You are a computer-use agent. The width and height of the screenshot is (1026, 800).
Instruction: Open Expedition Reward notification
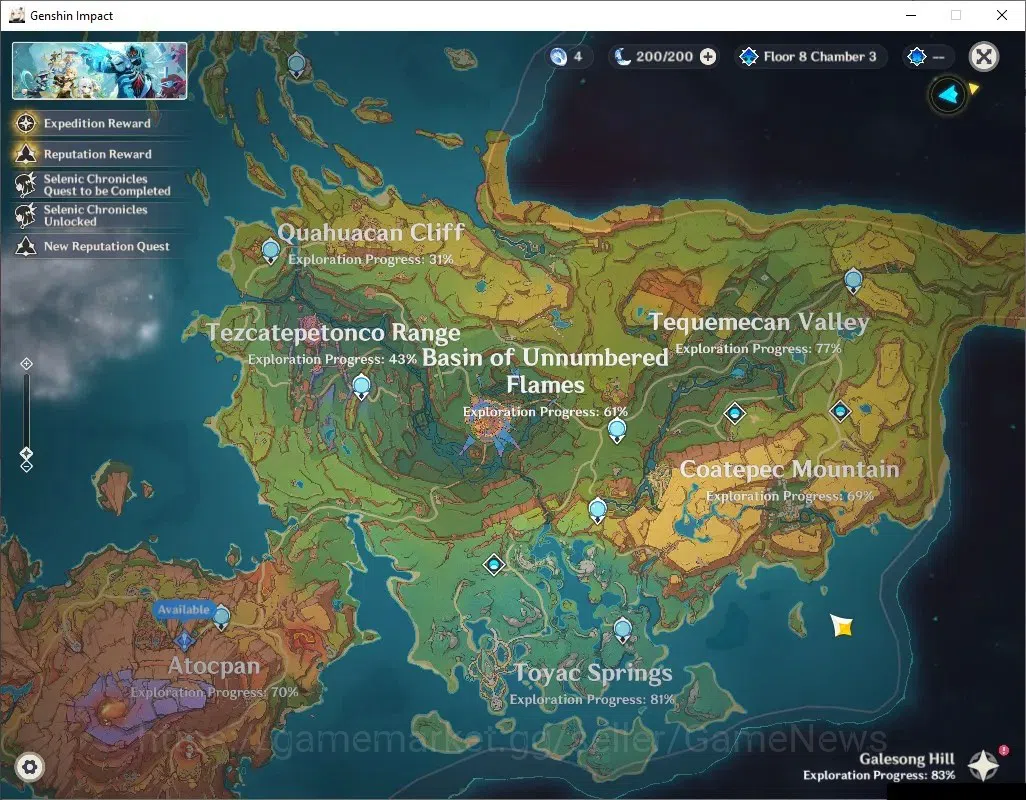pyautogui.click(x=97, y=123)
